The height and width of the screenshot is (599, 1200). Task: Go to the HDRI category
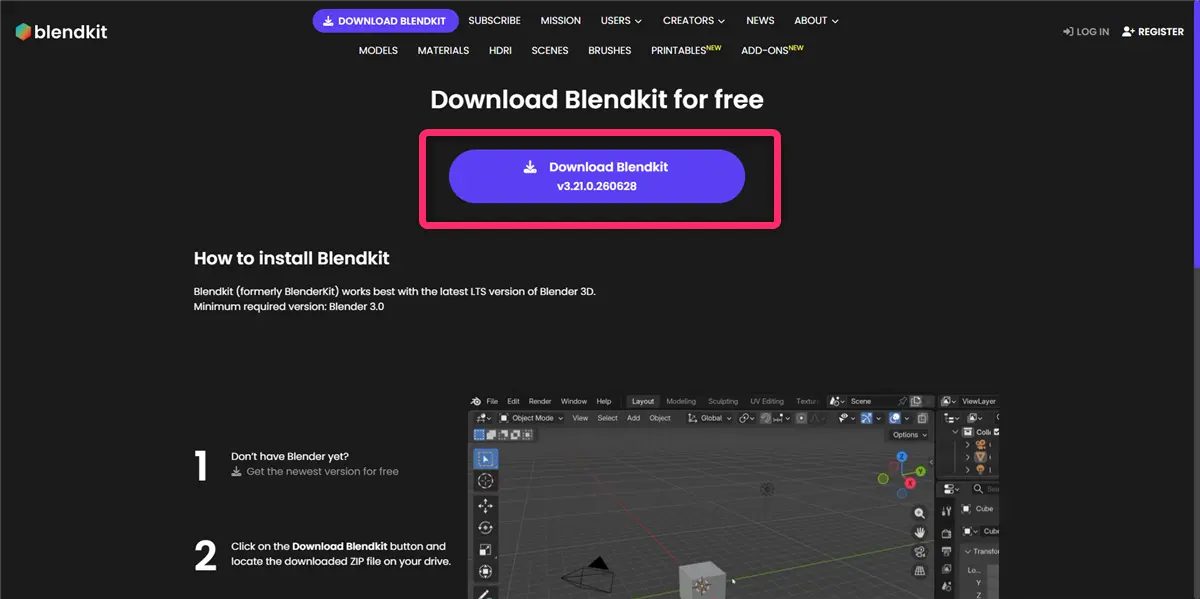point(500,50)
